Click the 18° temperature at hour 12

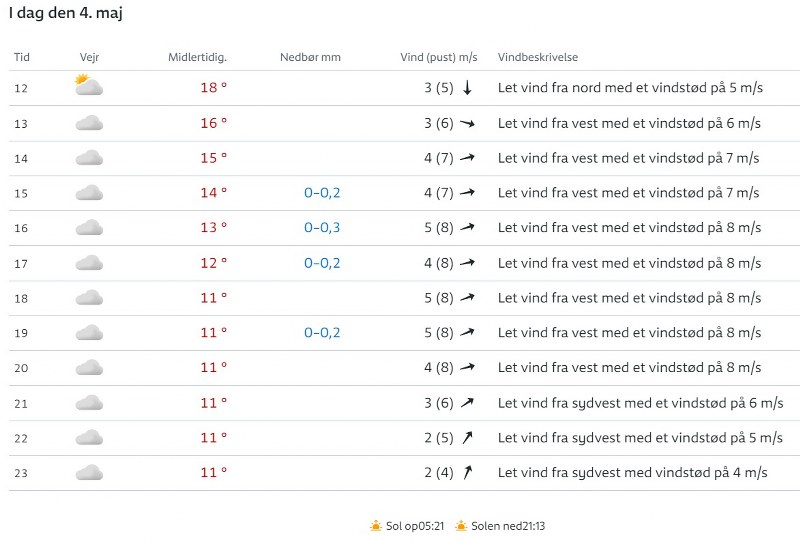click(x=213, y=88)
